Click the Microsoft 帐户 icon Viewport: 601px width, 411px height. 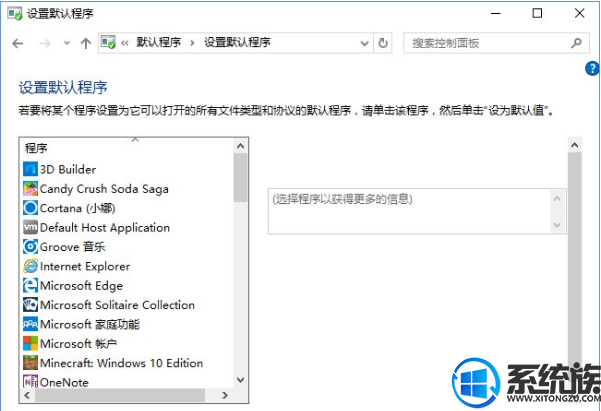[30, 344]
